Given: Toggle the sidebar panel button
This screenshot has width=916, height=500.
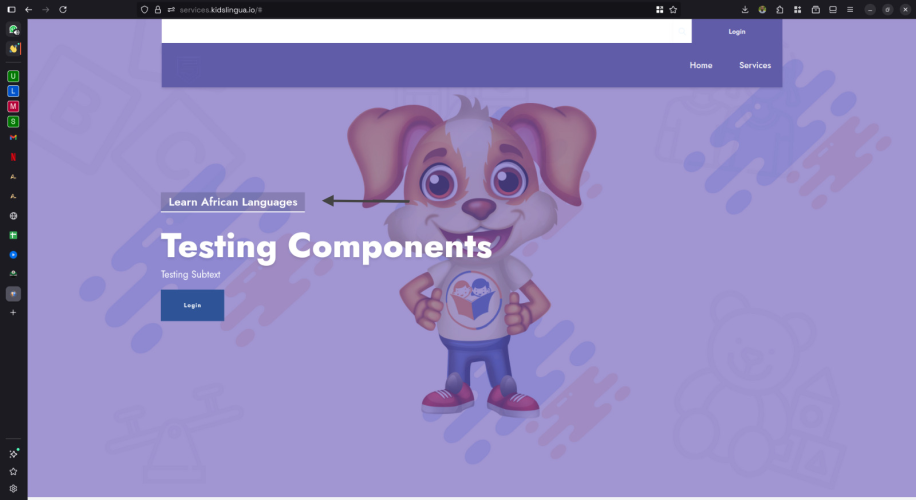Looking at the screenshot, I should tap(11, 9).
